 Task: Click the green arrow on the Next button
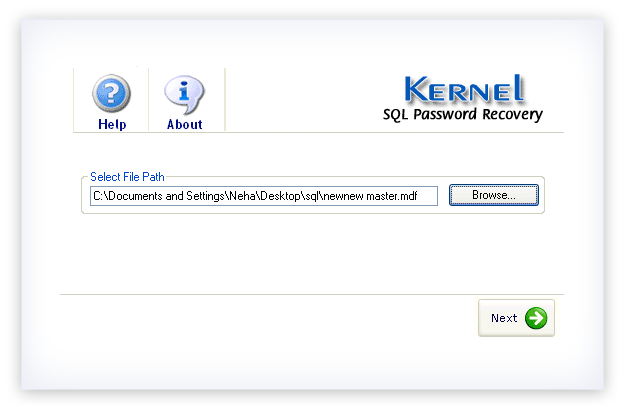point(536,318)
